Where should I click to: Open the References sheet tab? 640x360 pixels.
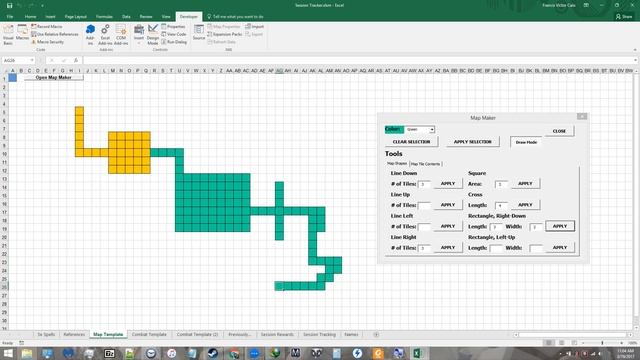[x=74, y=334]
